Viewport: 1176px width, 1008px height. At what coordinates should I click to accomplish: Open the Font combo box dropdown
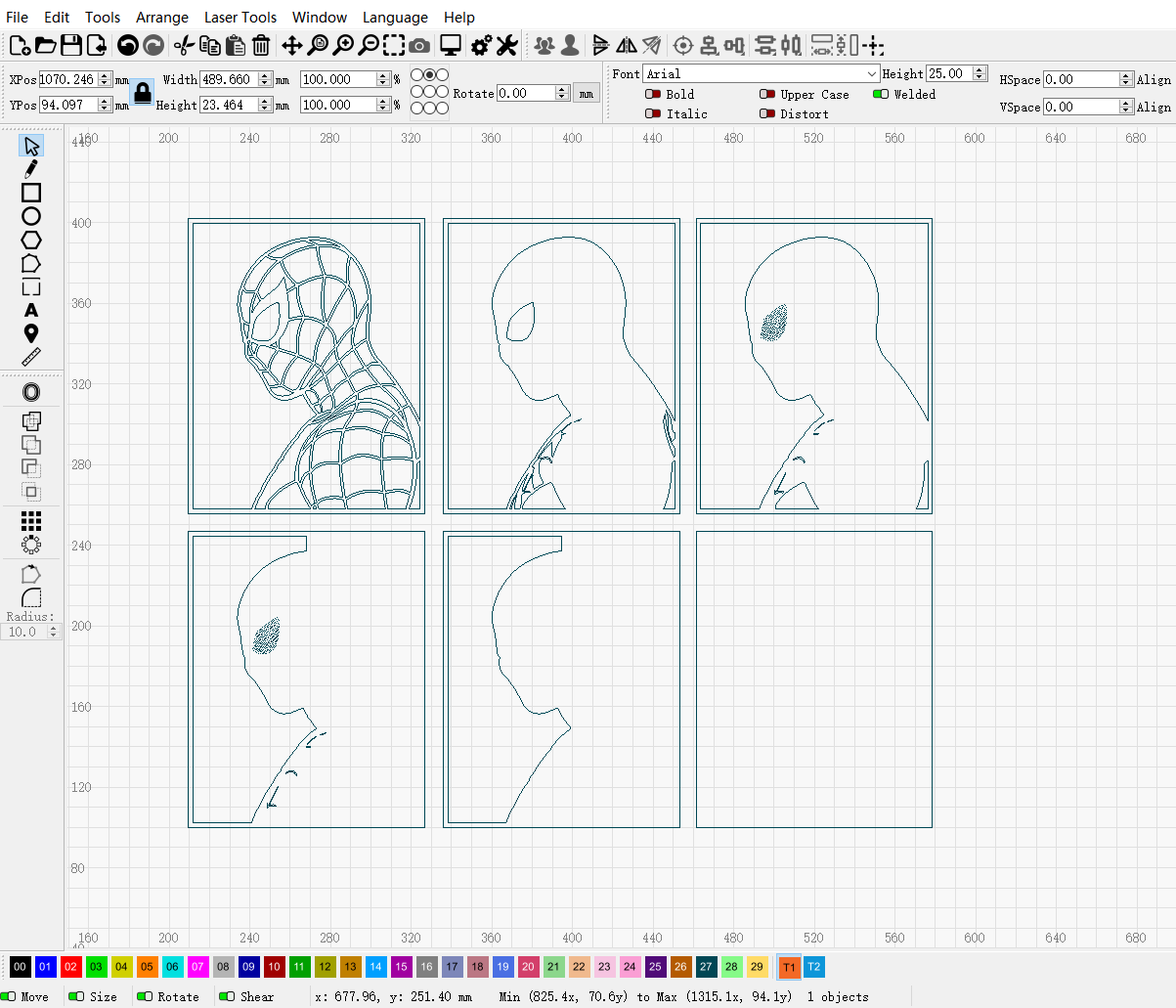click(x=873, y=73)
